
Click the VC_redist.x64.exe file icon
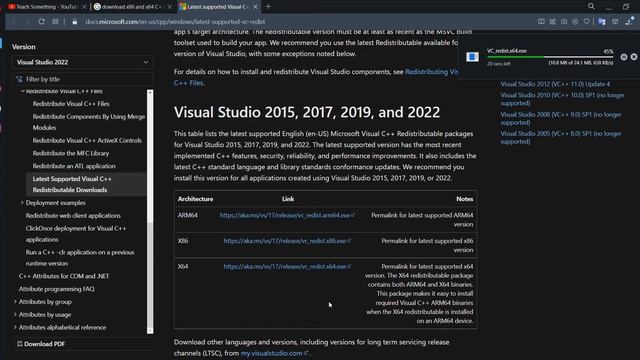point(472,57)
